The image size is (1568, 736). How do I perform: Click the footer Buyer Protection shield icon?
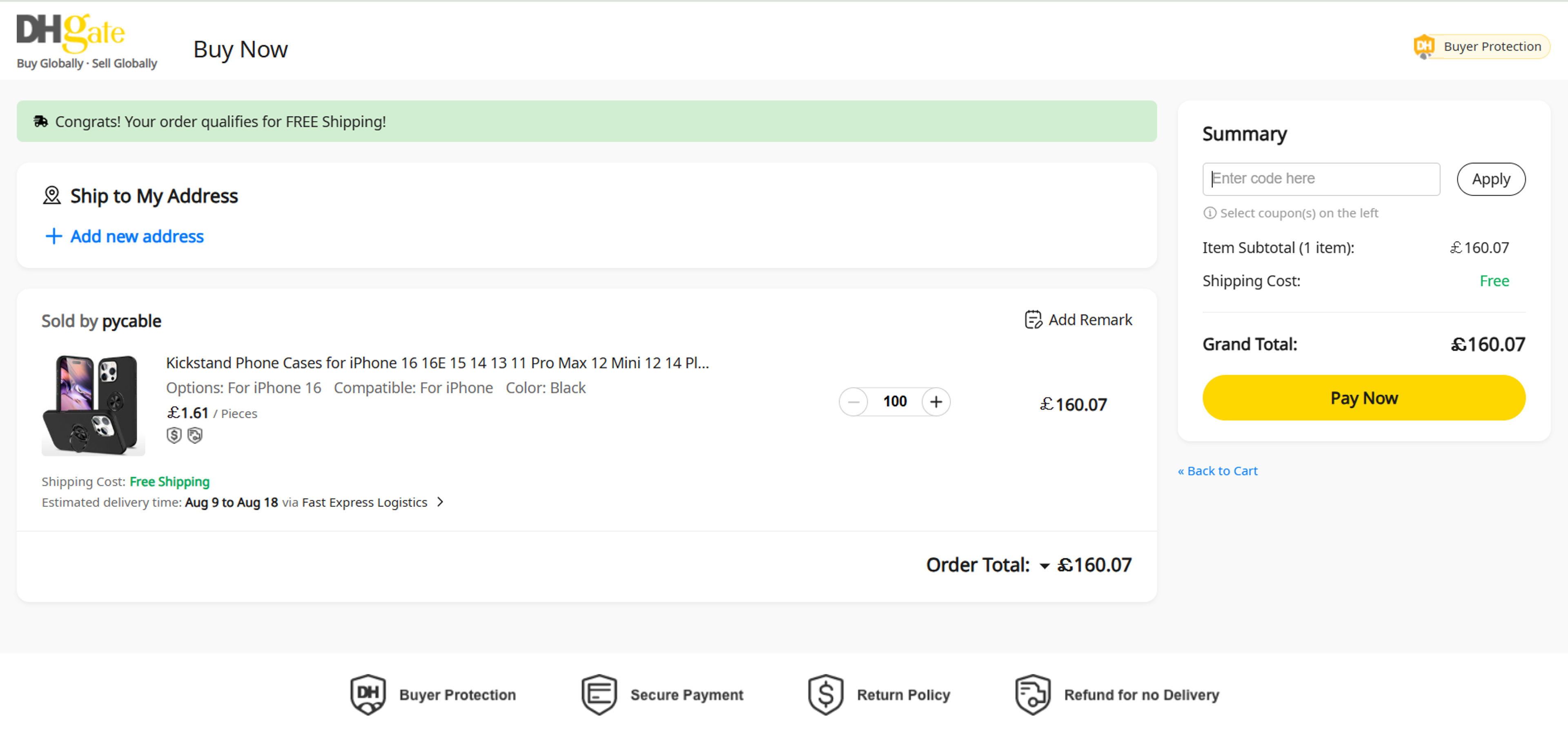(367, 694)
